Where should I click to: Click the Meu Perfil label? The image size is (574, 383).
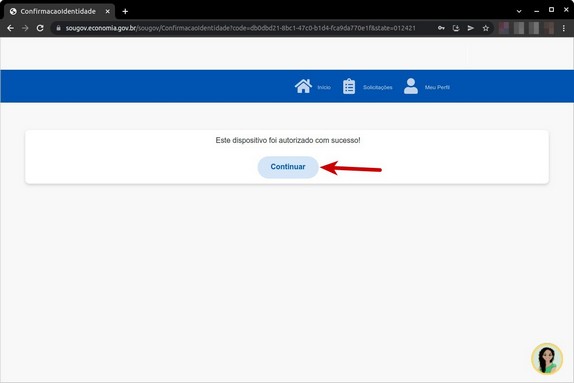click(437, 88)
